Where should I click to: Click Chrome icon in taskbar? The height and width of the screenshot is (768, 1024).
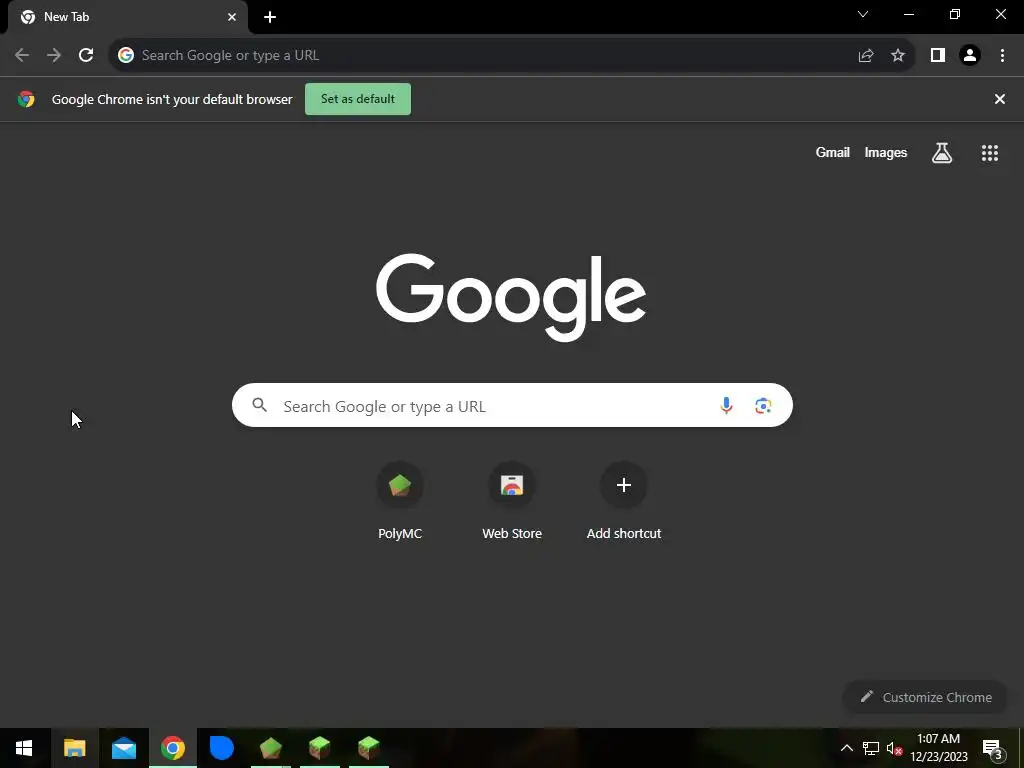pos(172,748)
